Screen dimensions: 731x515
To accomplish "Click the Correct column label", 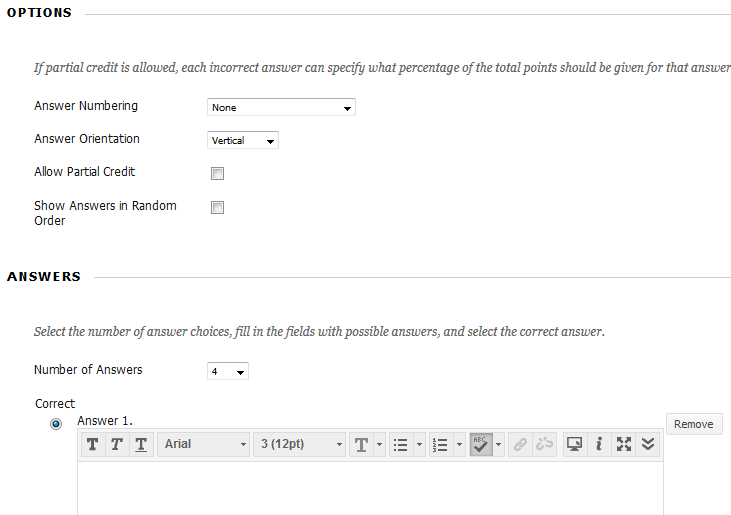I will pos(55,404).
